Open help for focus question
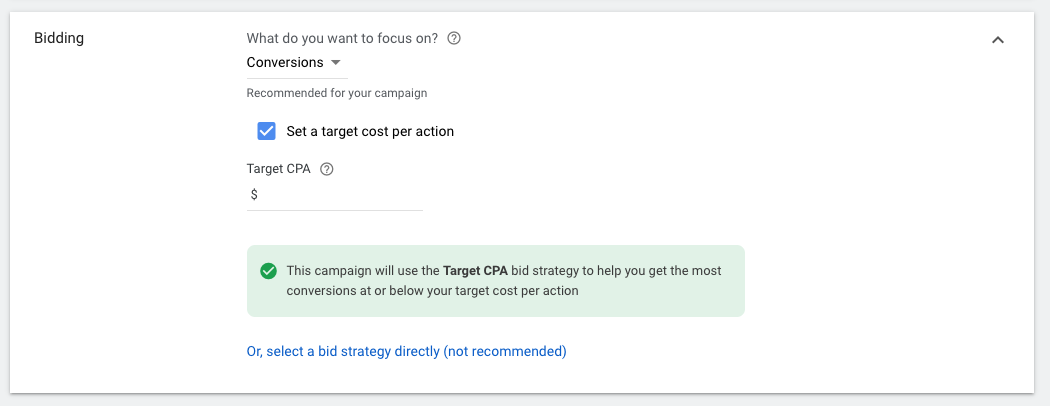 point(454,38)
